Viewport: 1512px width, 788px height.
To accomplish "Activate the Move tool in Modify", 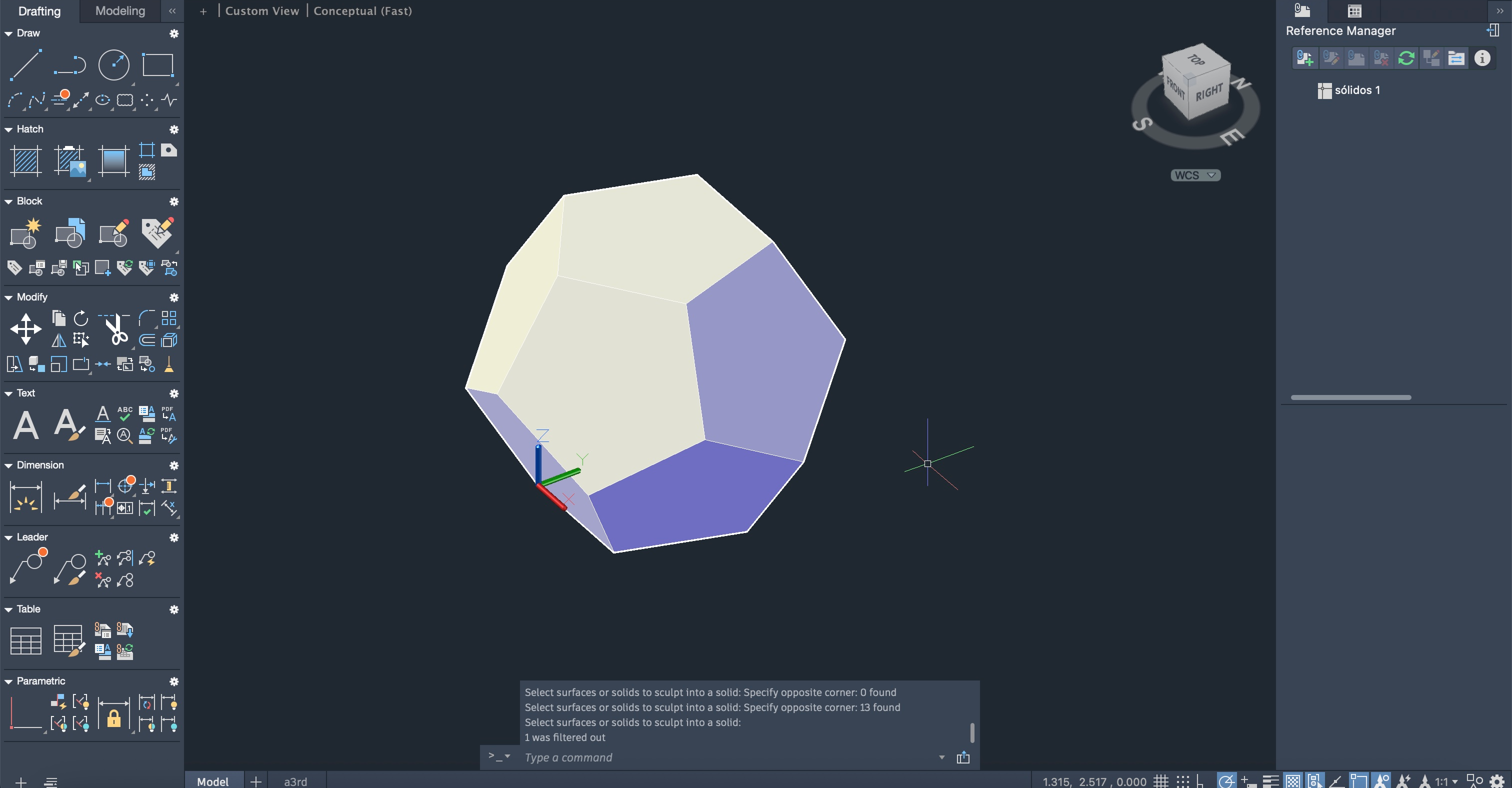I will (26, 328).
